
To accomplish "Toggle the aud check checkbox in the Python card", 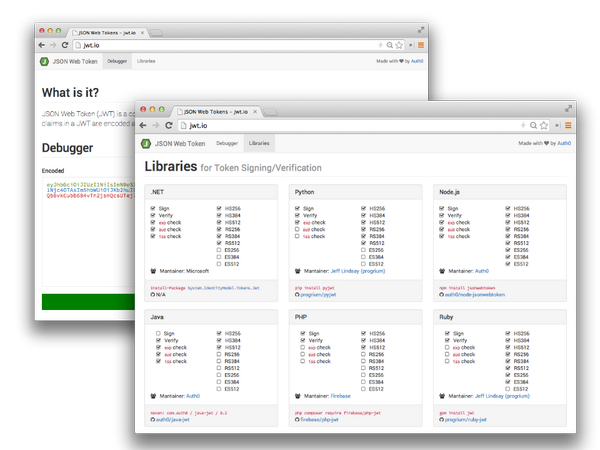I will (x=297, y=230).
